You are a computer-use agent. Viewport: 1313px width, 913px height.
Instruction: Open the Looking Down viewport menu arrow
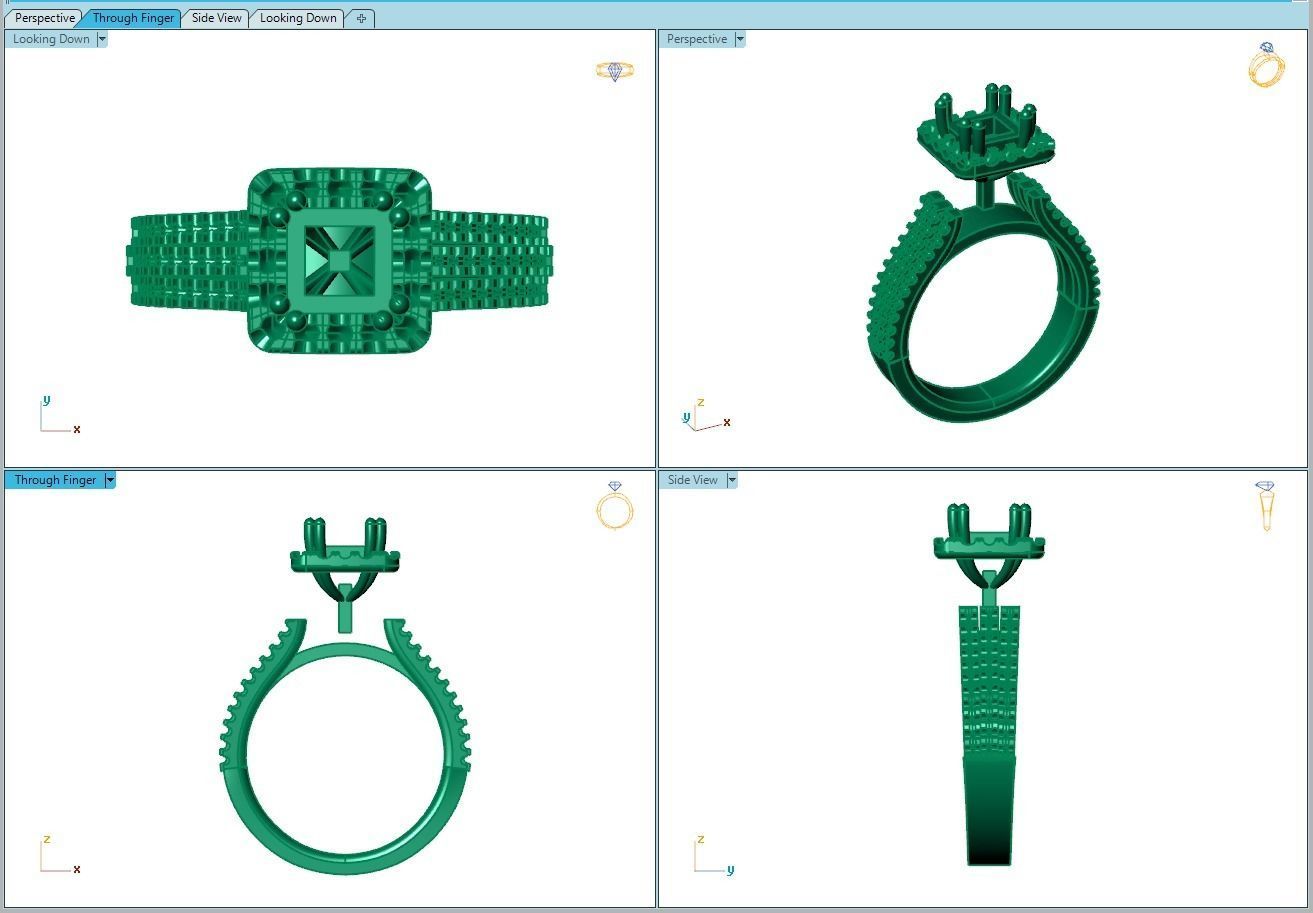102,39
